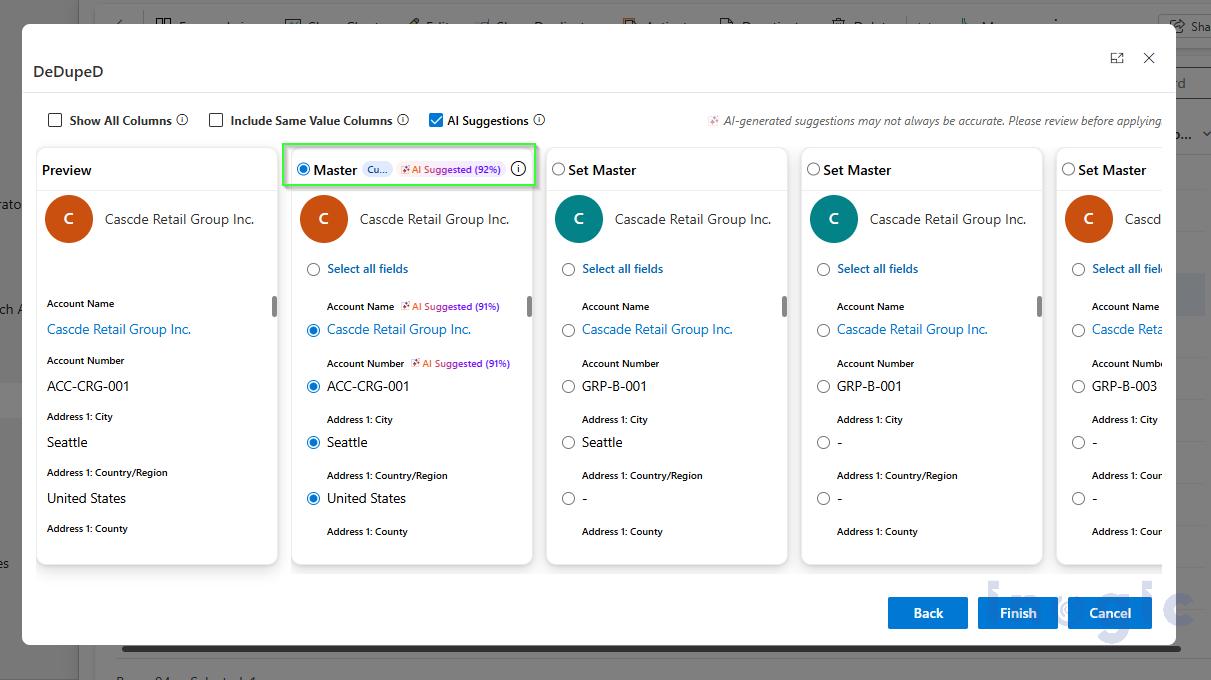Click the Cancel button
Viewport: 1211px width, 680px height.
click(x=1110, y=613)
